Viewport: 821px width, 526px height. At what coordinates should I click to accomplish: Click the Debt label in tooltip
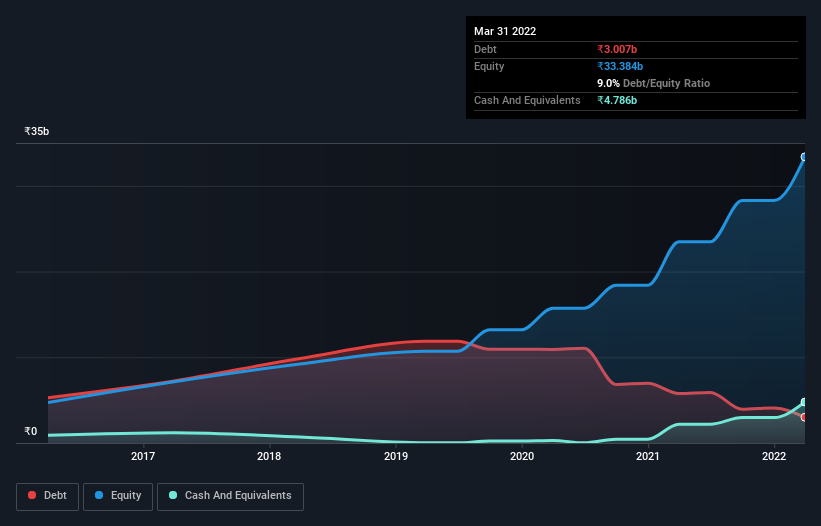coord(485,49)
